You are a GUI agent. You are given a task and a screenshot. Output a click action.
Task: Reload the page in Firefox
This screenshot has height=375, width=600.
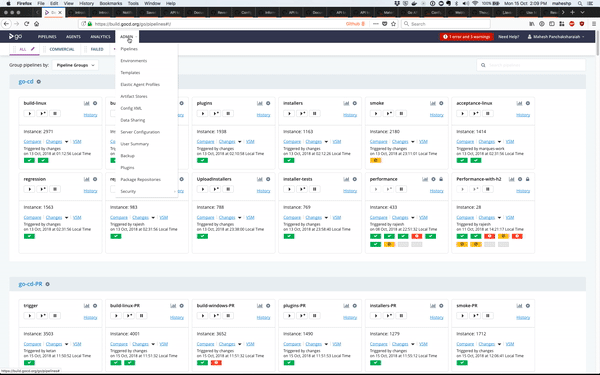[26, 24]
